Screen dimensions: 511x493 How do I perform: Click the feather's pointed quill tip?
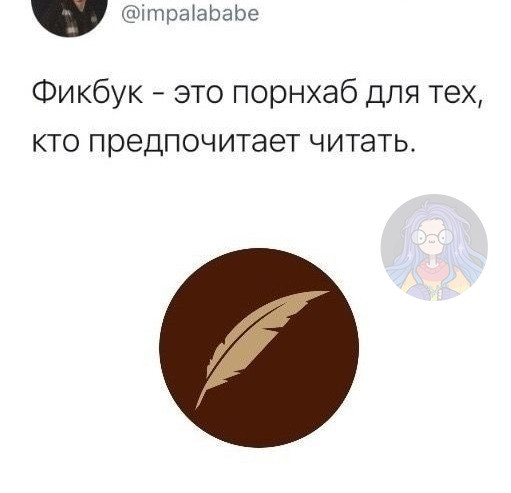tap(198, 404)
